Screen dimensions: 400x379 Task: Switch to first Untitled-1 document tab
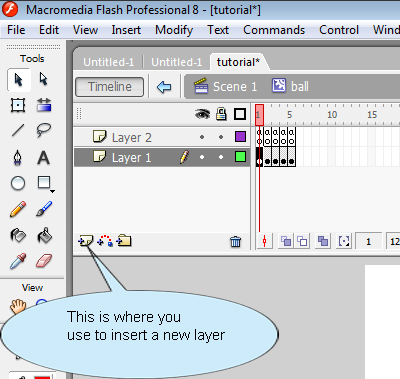(109, 62)
